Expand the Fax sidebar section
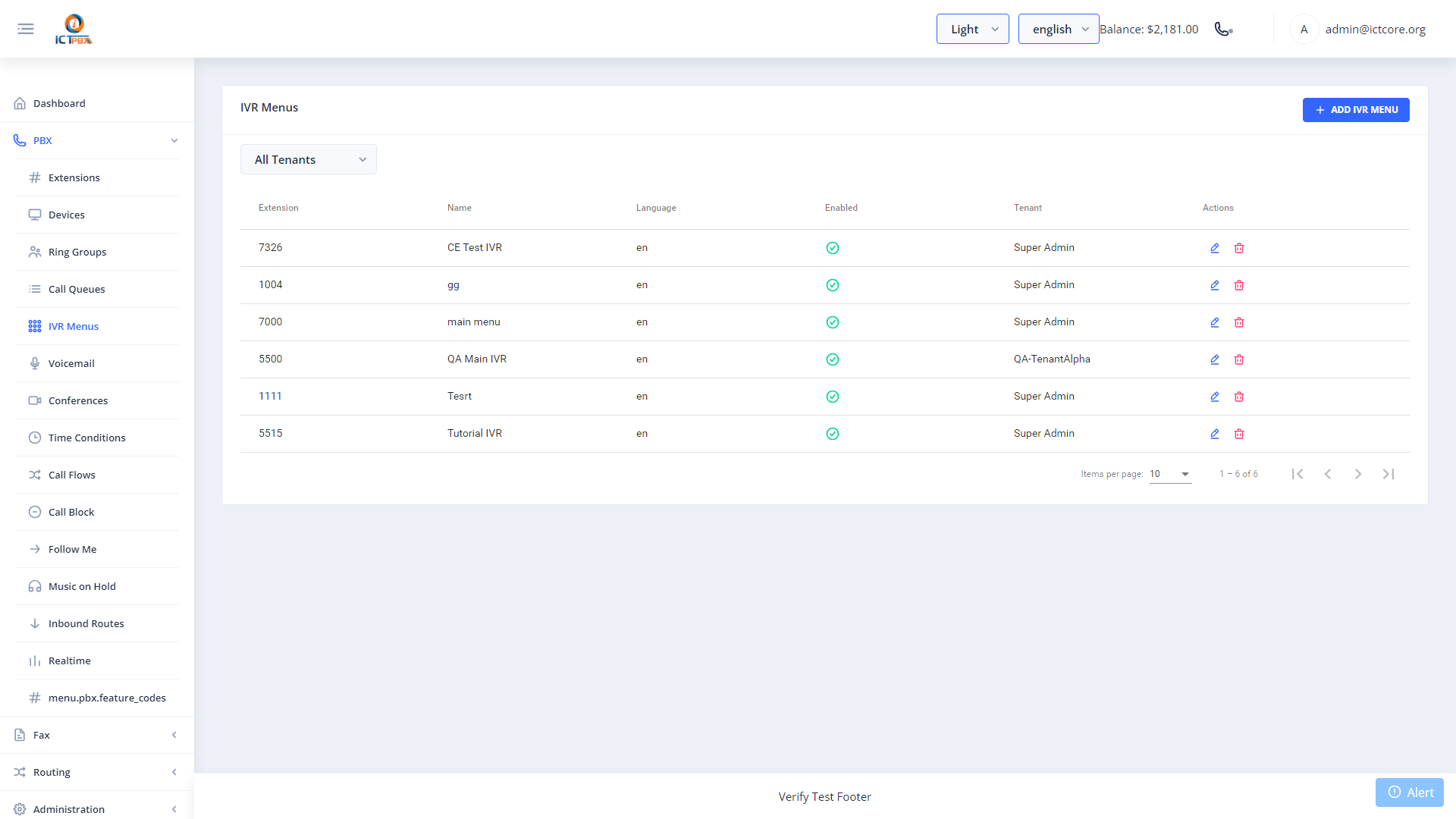 click(97, 735)
